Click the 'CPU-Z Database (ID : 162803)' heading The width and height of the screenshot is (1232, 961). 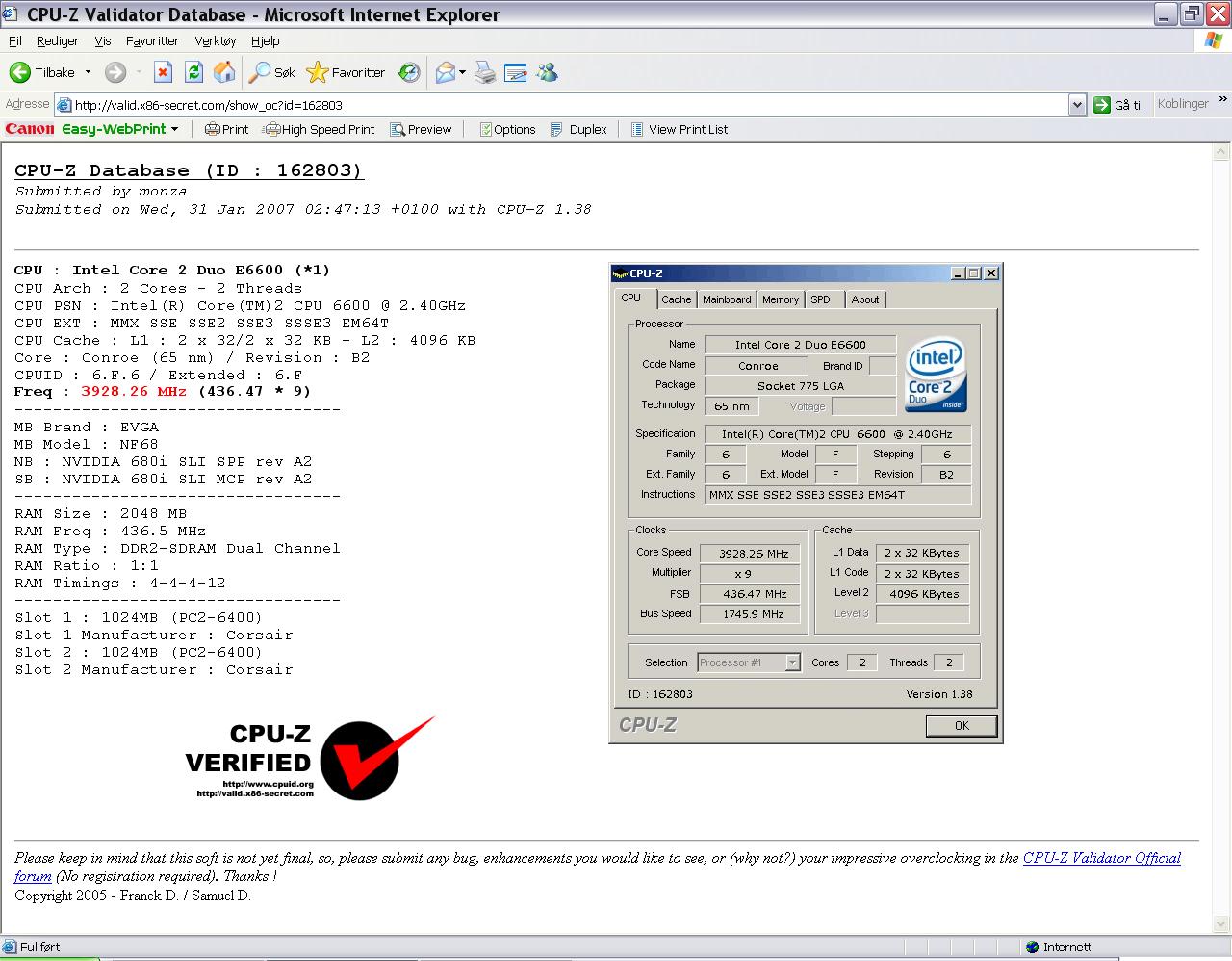pyautogui.click(x=189, y=171)
